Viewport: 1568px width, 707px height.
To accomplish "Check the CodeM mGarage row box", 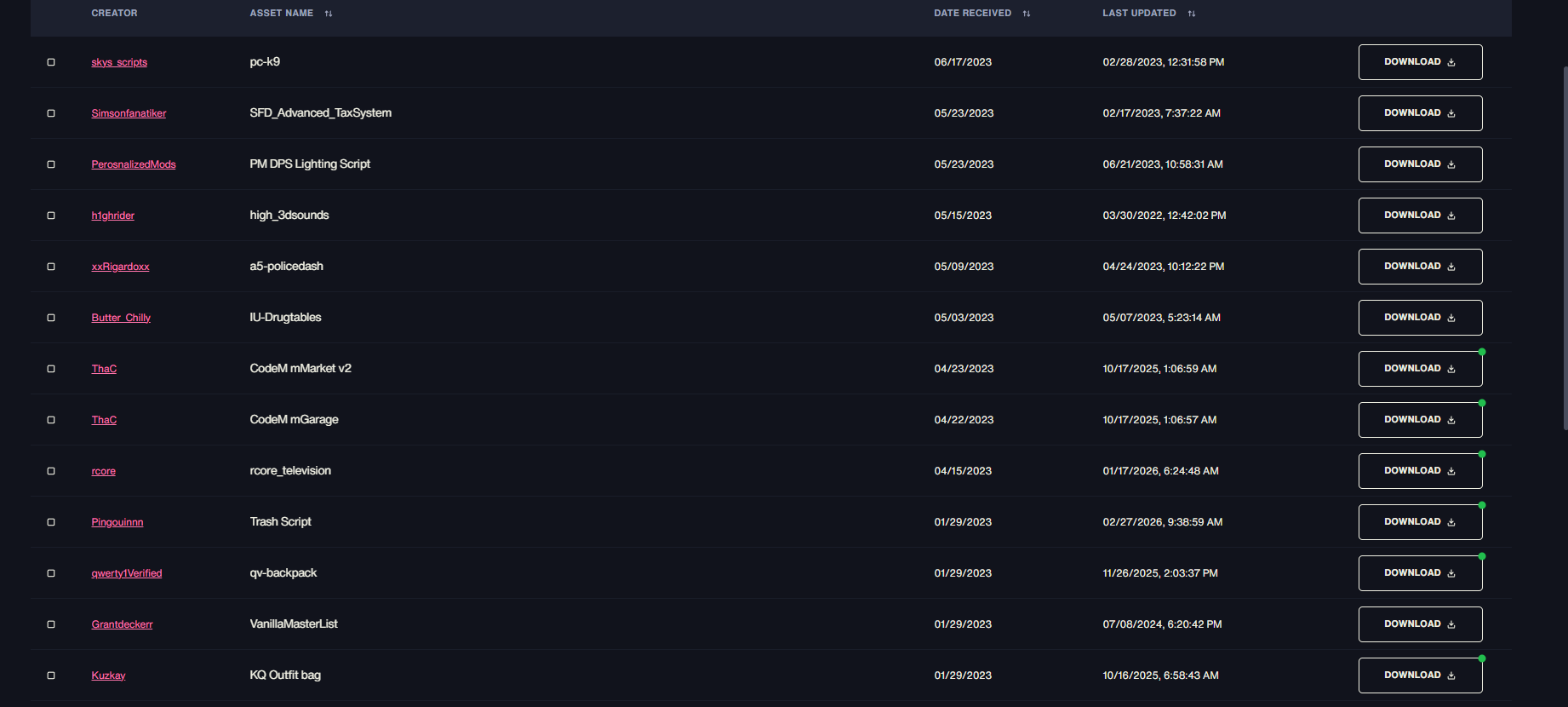I will tap(51, 420).
